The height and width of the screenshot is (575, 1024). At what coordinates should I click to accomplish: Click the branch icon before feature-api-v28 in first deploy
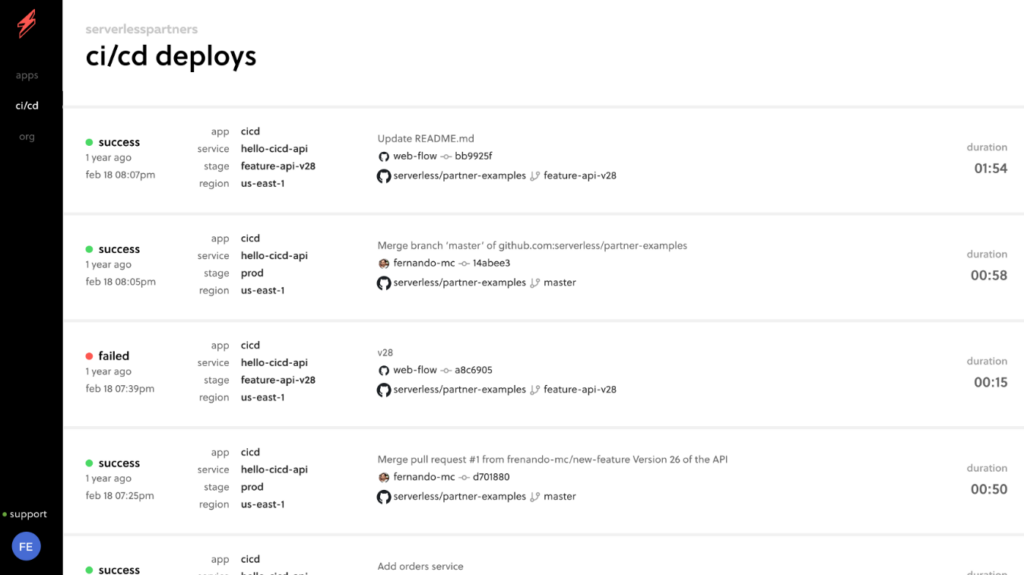535,176
